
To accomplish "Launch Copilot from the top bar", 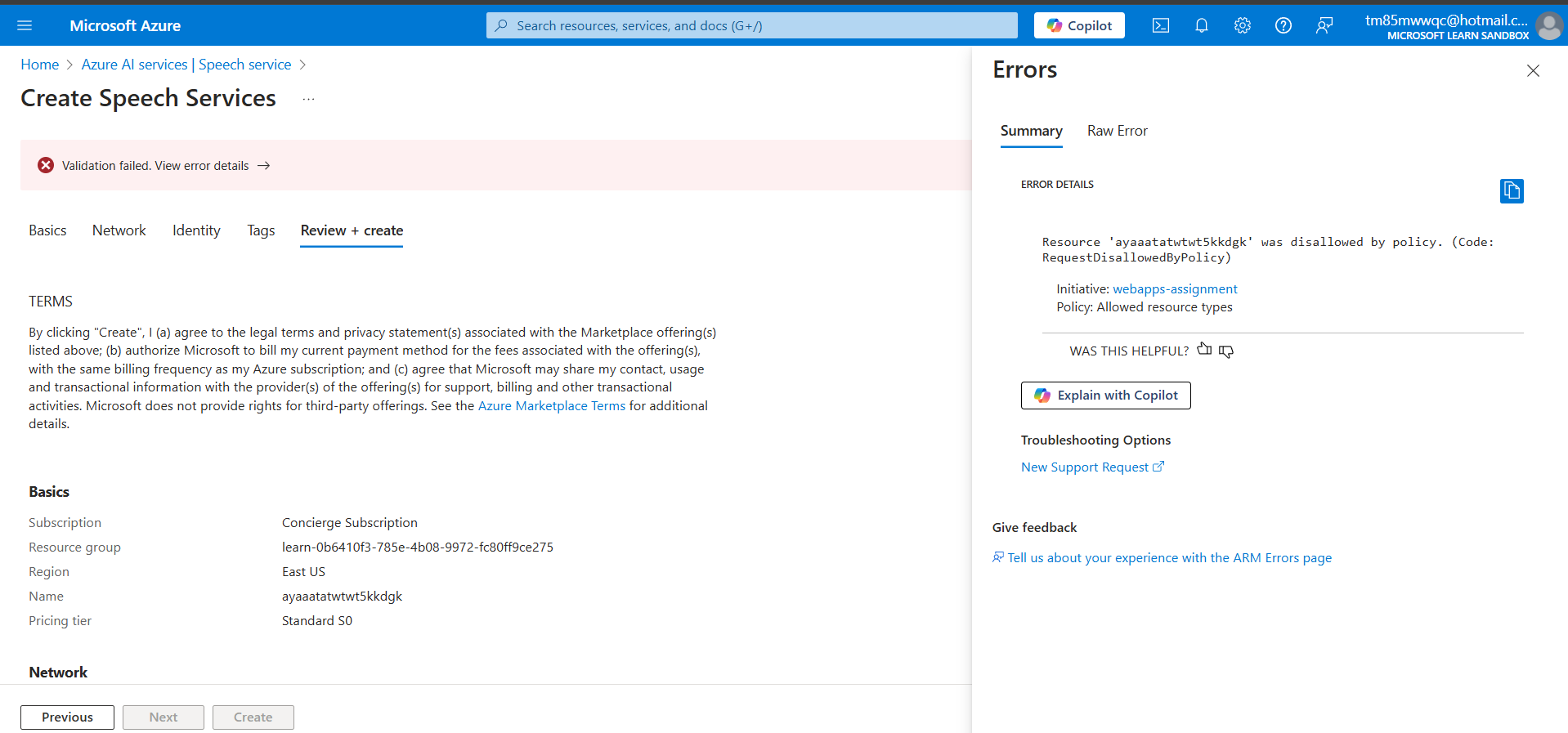I will [1079, 25].
